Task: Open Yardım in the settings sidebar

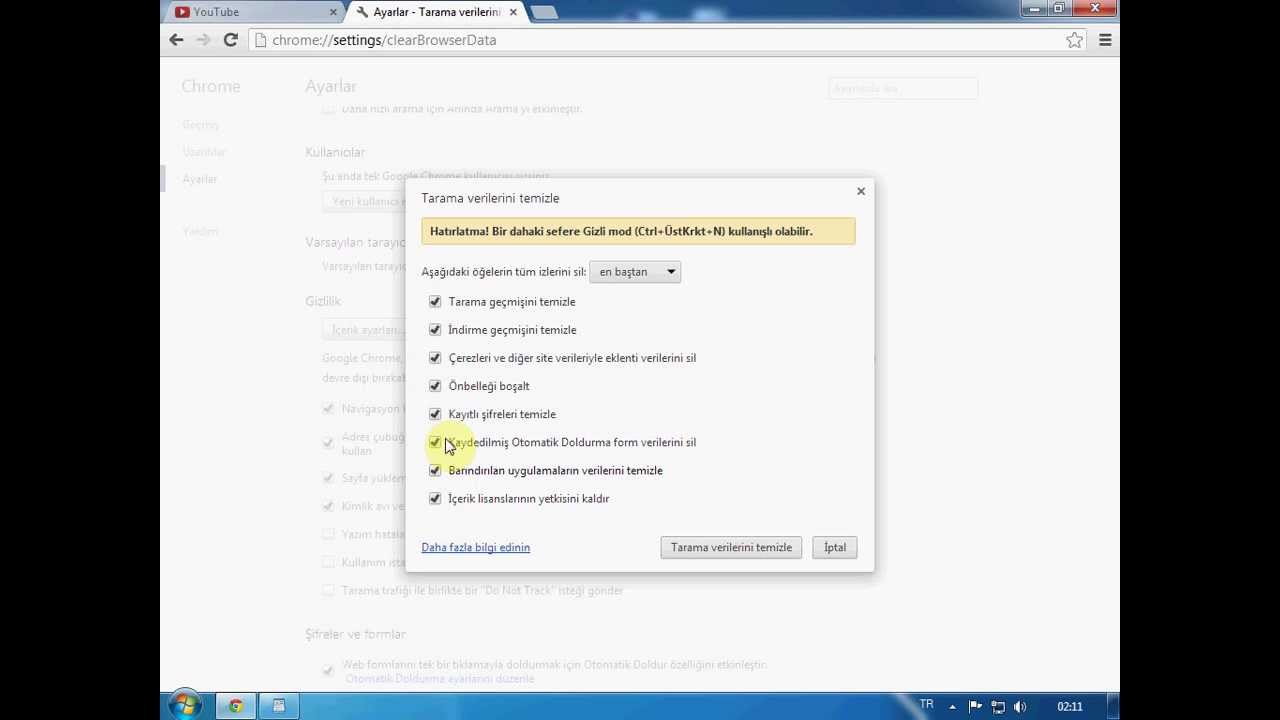Action: 200,231
